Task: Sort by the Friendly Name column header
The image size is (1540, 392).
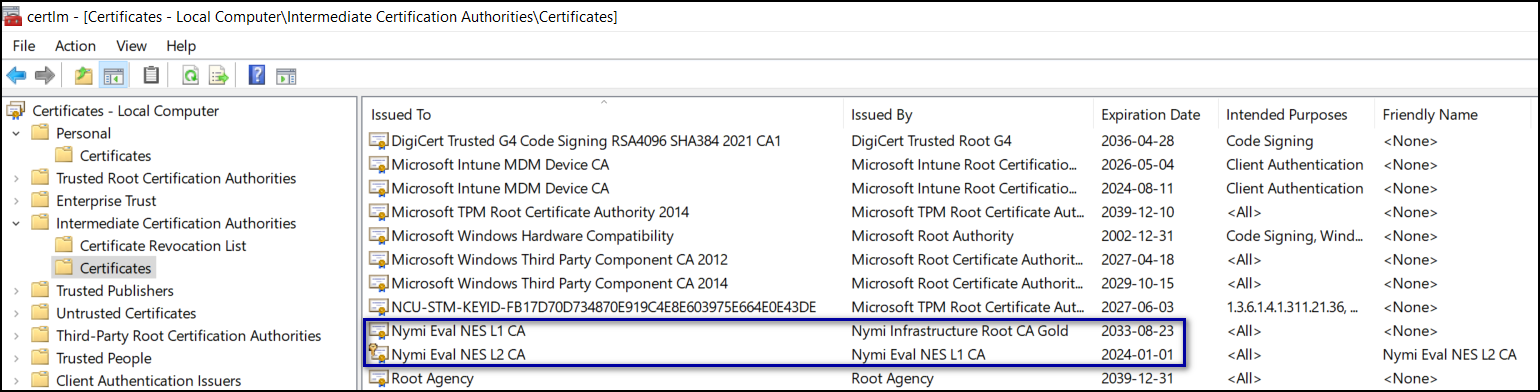Action: (x=1452, y=115)
